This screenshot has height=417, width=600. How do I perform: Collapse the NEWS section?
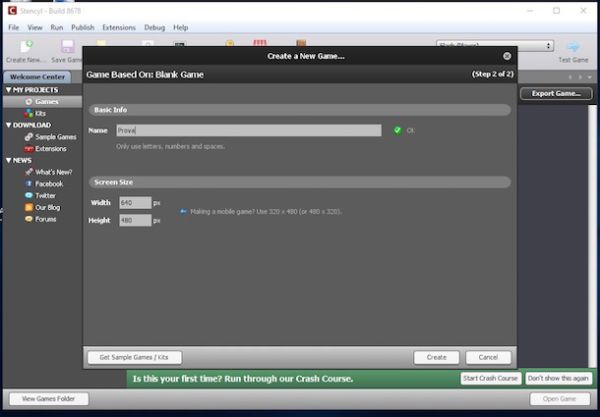8,160
